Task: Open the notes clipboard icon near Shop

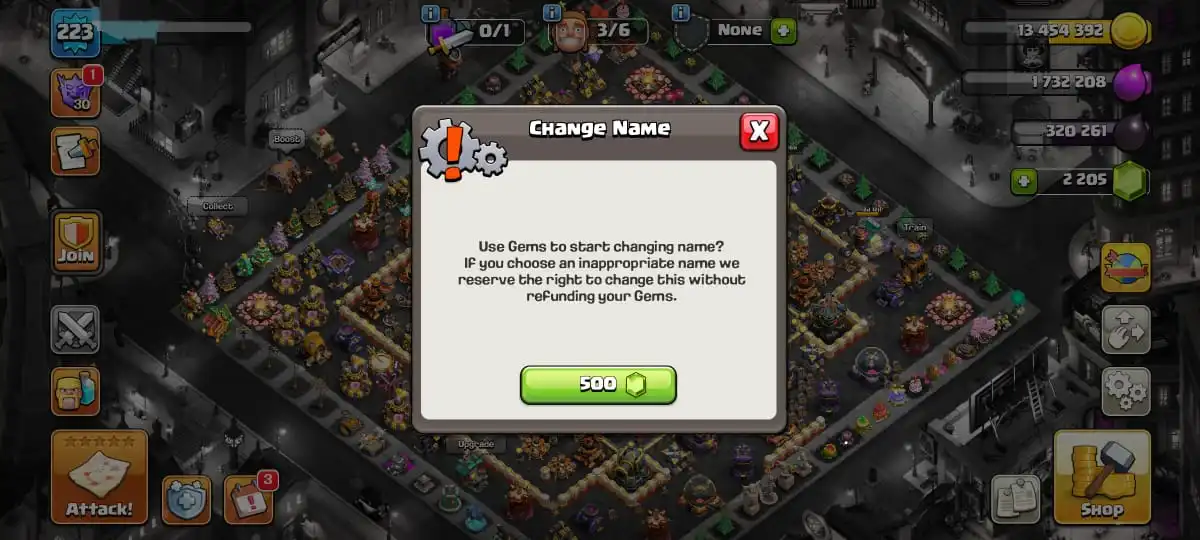Action: pos(1015,499)
